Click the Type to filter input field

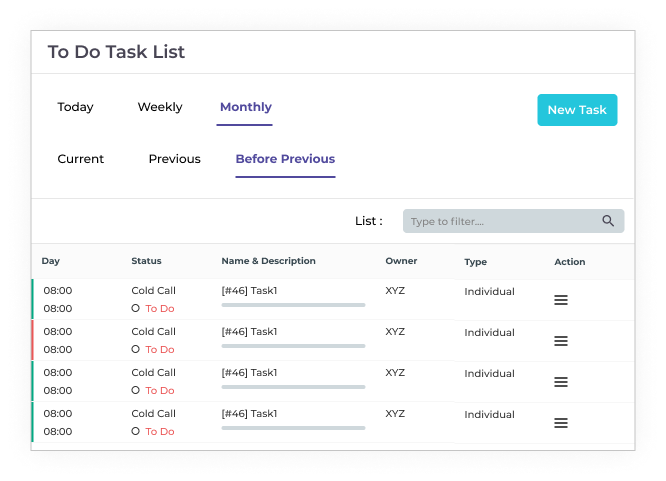pyautogui.click(x=500, y=221)
